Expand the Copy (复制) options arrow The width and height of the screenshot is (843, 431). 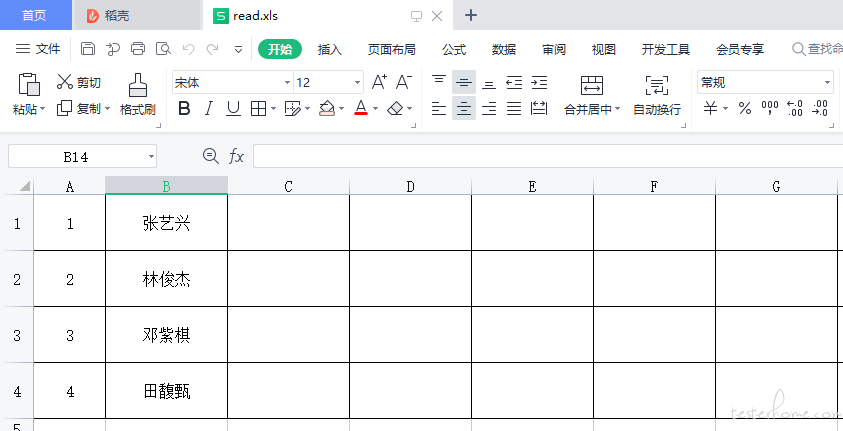[x=107, y=109]
